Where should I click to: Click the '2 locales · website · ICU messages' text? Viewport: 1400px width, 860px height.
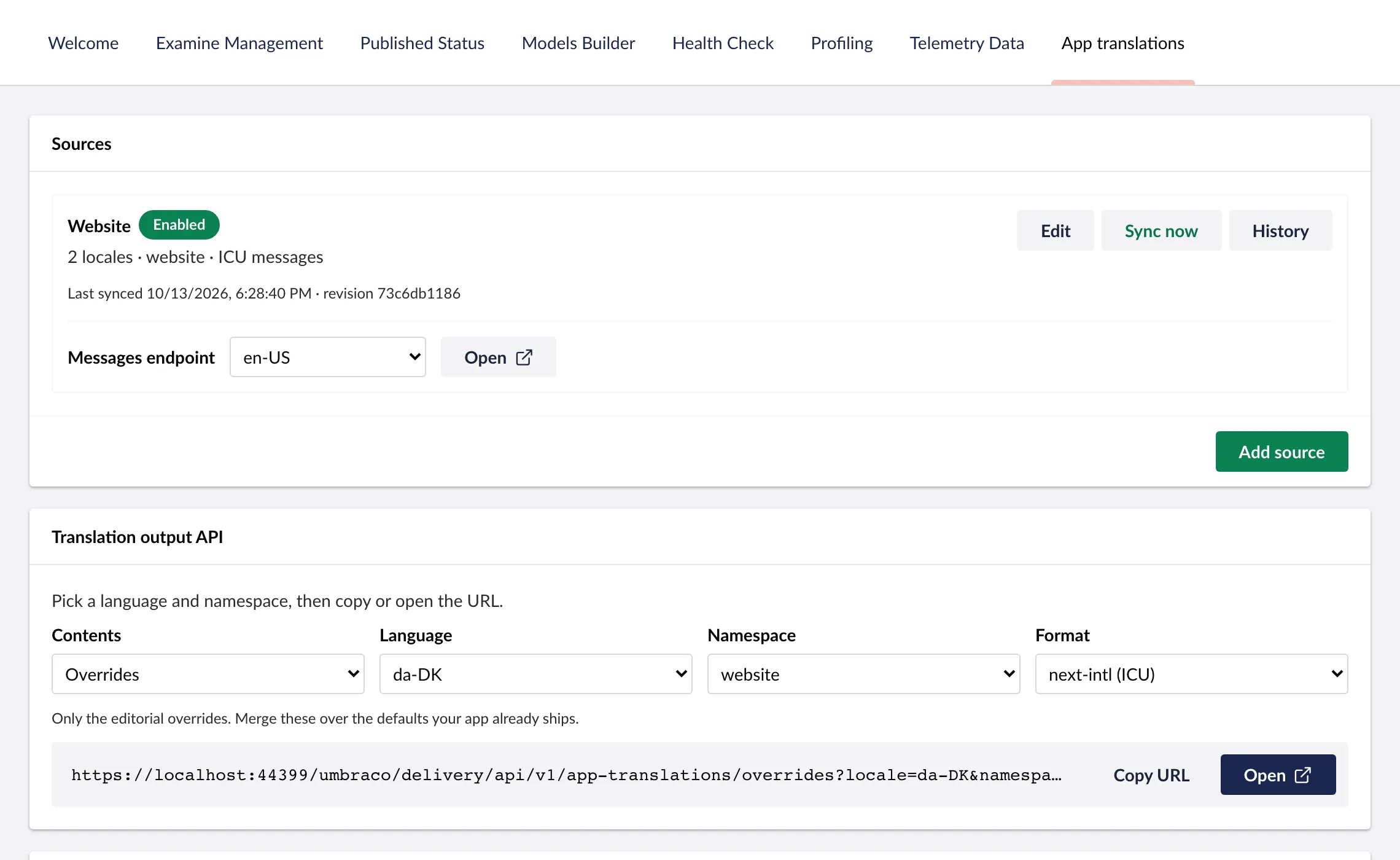(195, 257)
